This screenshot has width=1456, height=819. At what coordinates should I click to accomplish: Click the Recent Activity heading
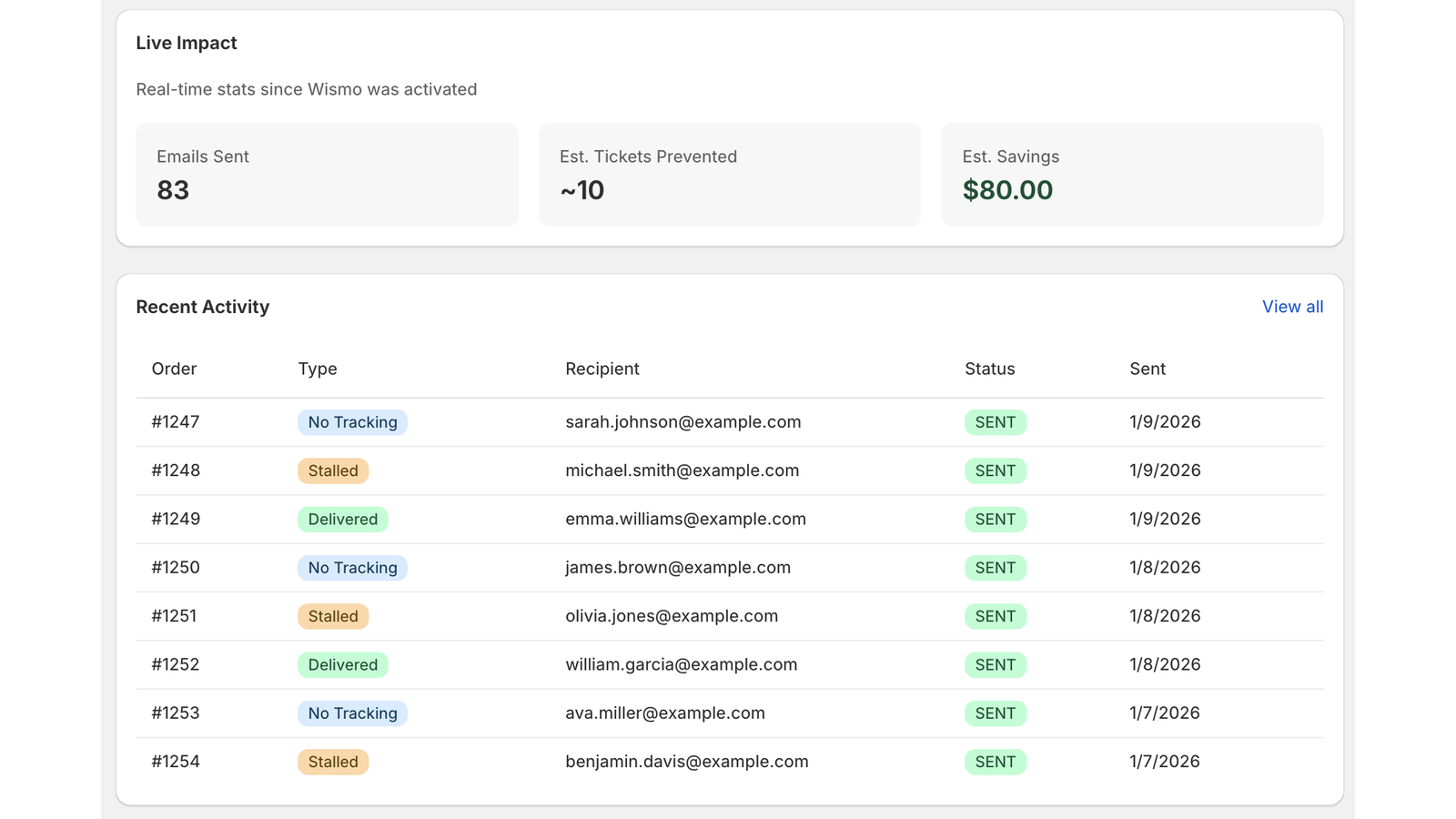202,307
